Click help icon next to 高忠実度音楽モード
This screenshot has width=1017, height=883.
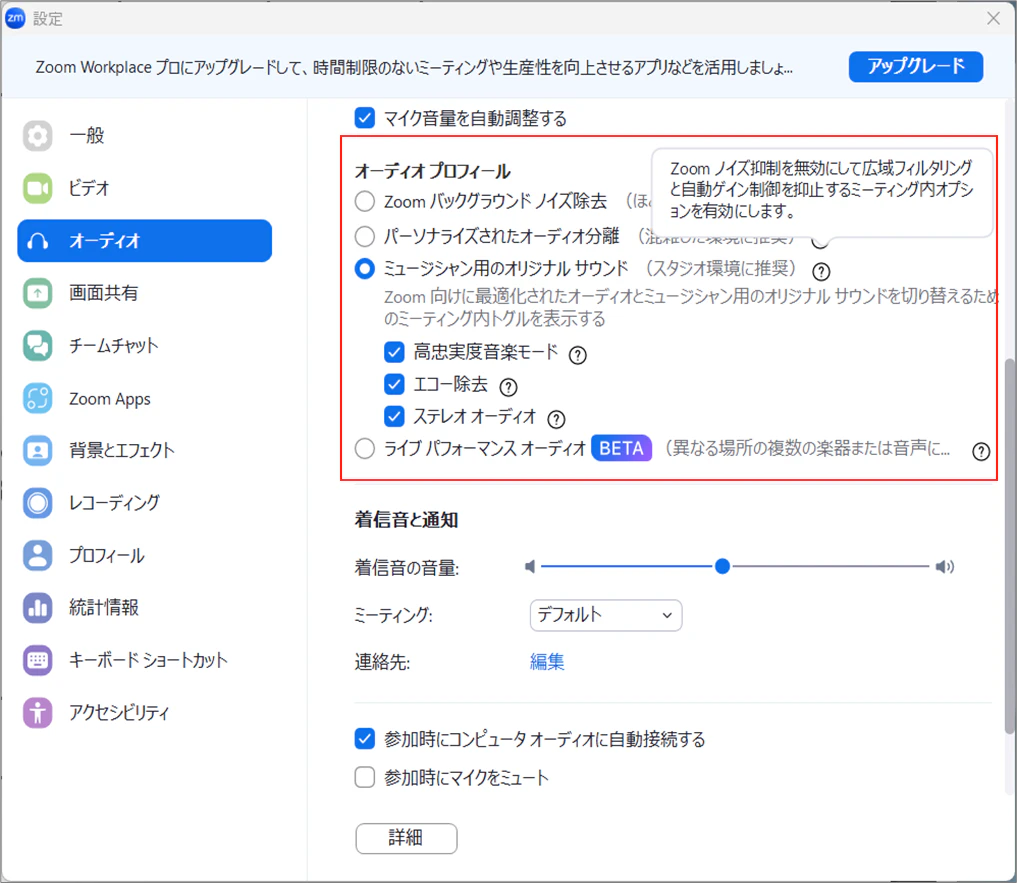point(577,355)
